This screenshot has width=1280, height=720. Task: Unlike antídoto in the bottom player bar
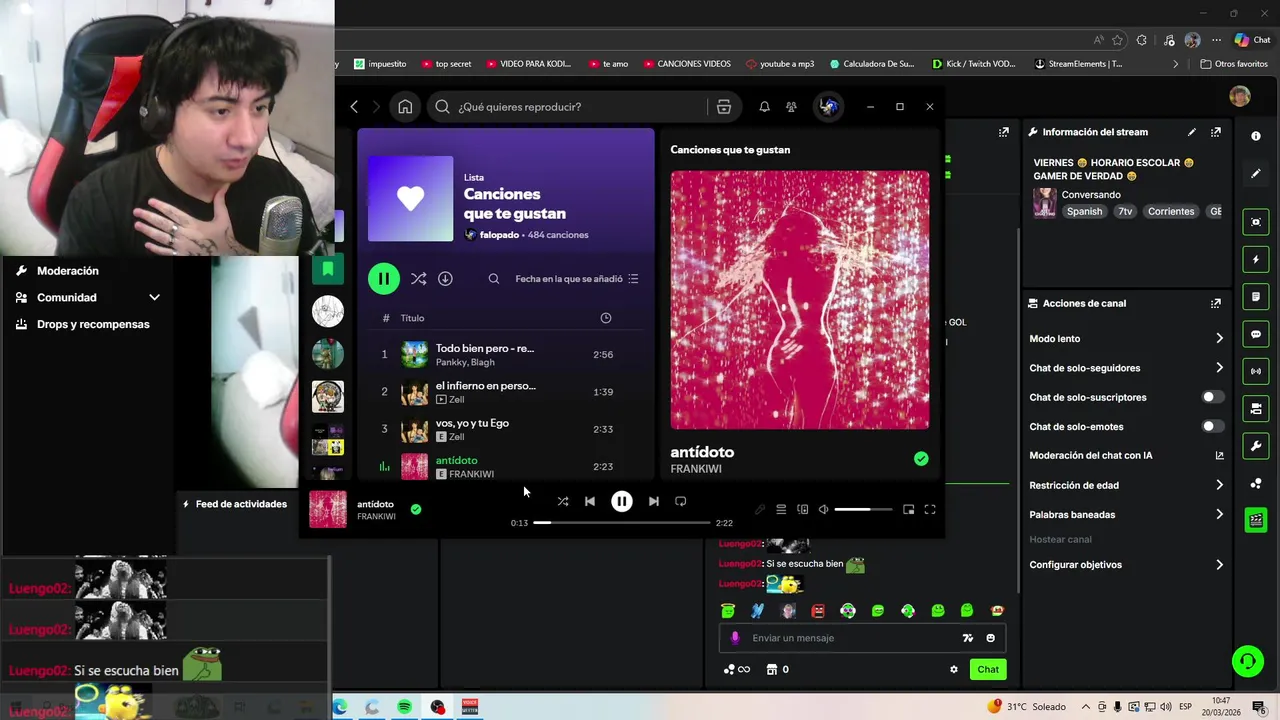point(416,509)
